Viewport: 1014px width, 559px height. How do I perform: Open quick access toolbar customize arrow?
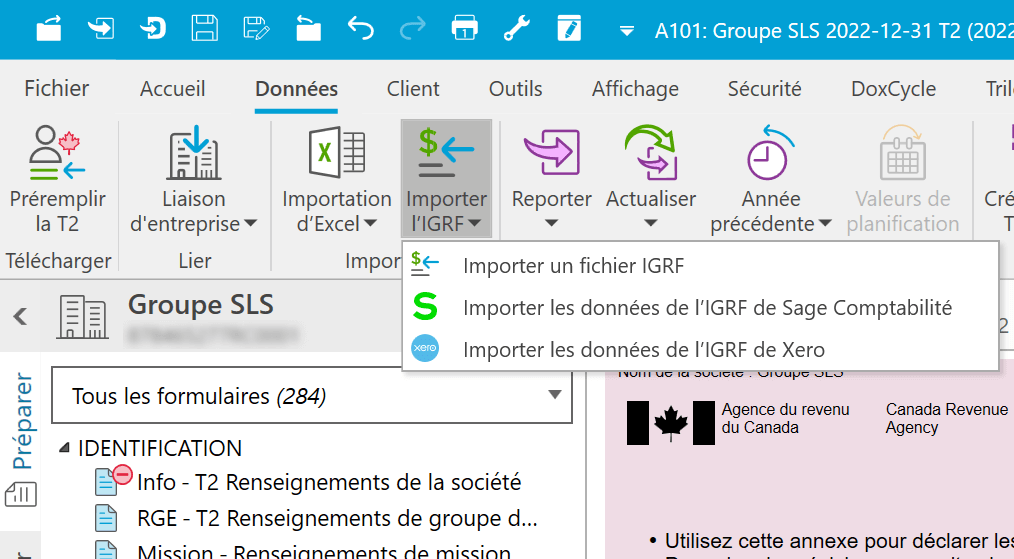(x=627, y=30)
